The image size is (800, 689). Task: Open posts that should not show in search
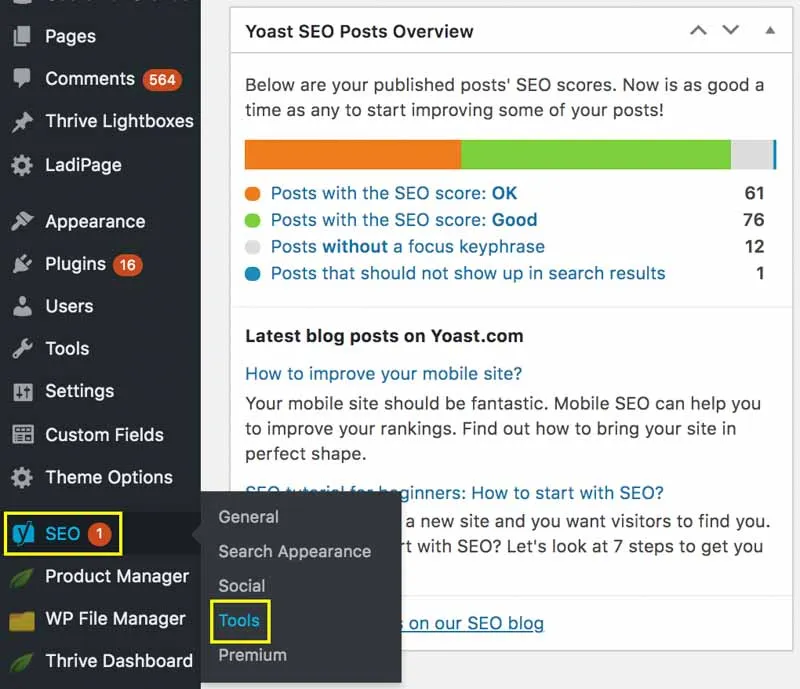tap(468, 274)
